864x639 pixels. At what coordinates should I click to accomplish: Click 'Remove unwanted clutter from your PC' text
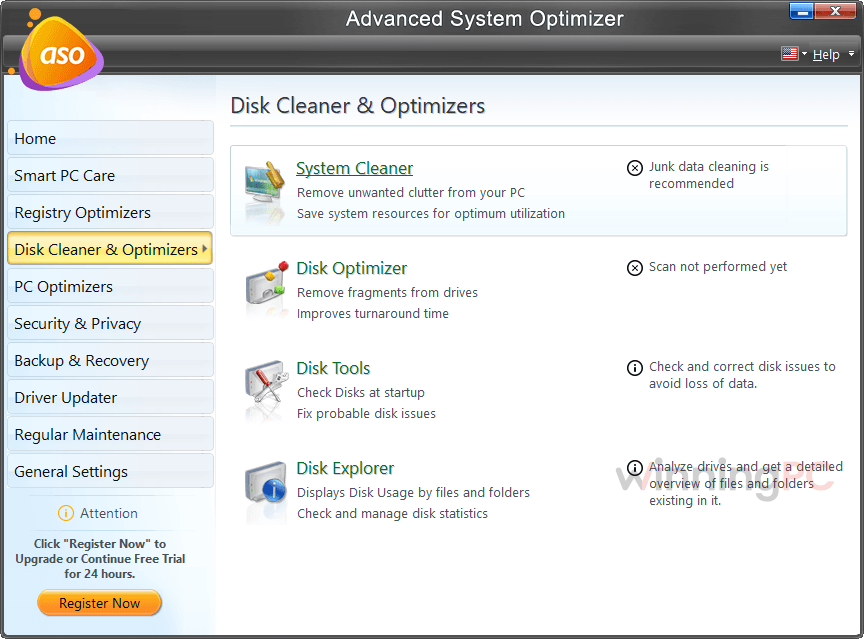411,192
